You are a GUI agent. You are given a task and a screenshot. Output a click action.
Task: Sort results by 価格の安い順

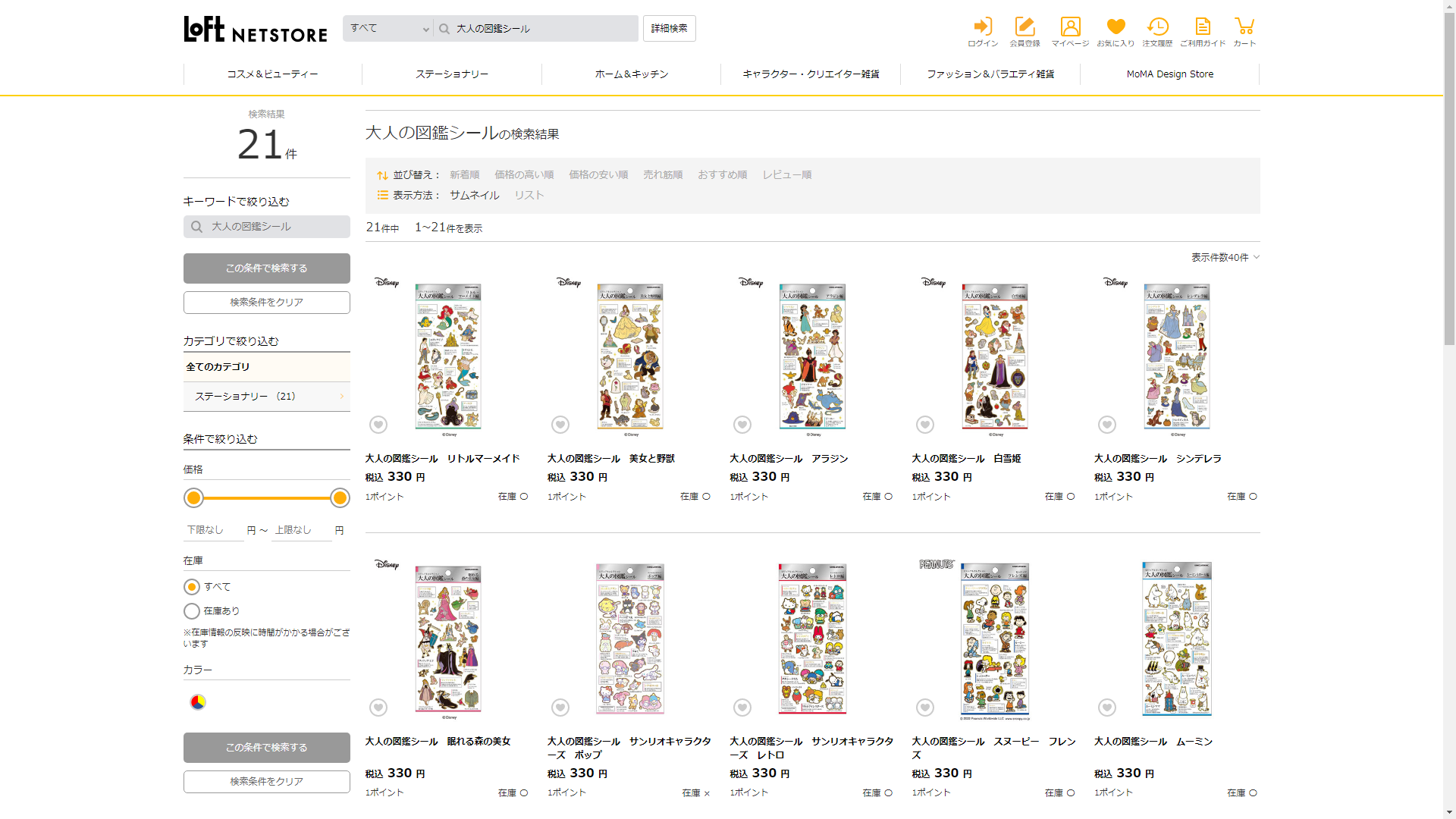(598, 174)
